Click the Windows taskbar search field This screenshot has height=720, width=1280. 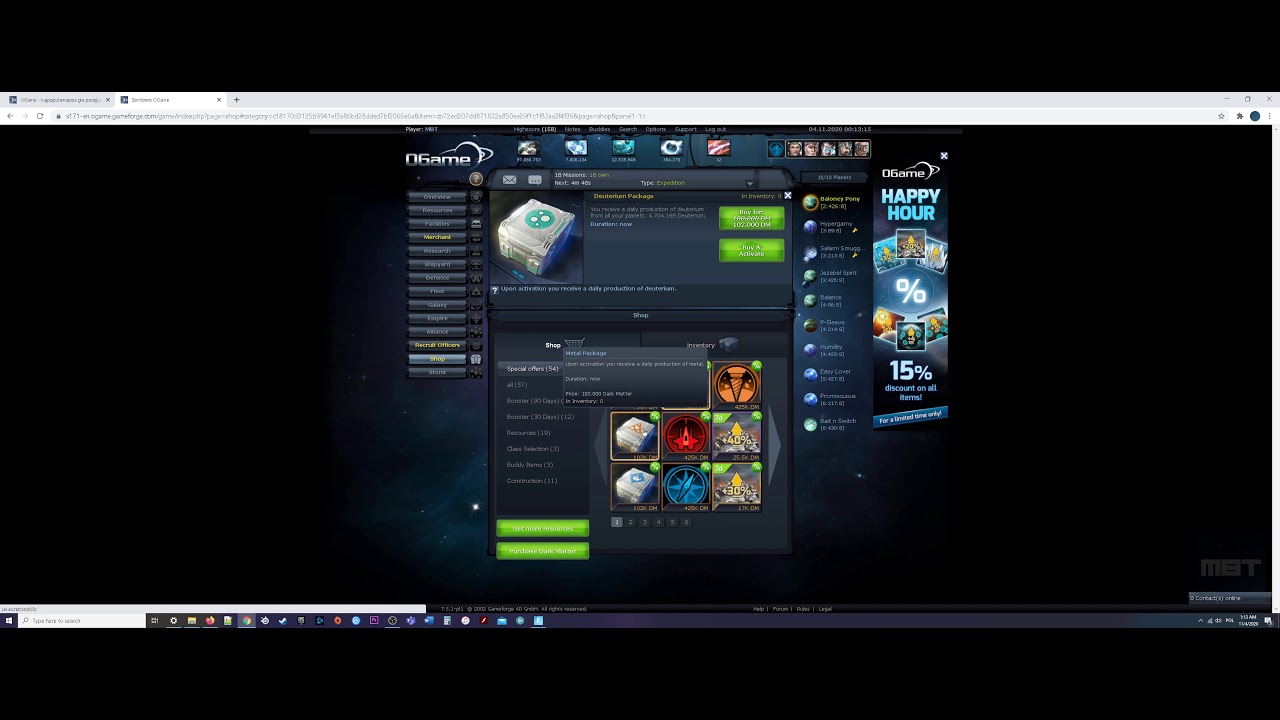point(82,620)
